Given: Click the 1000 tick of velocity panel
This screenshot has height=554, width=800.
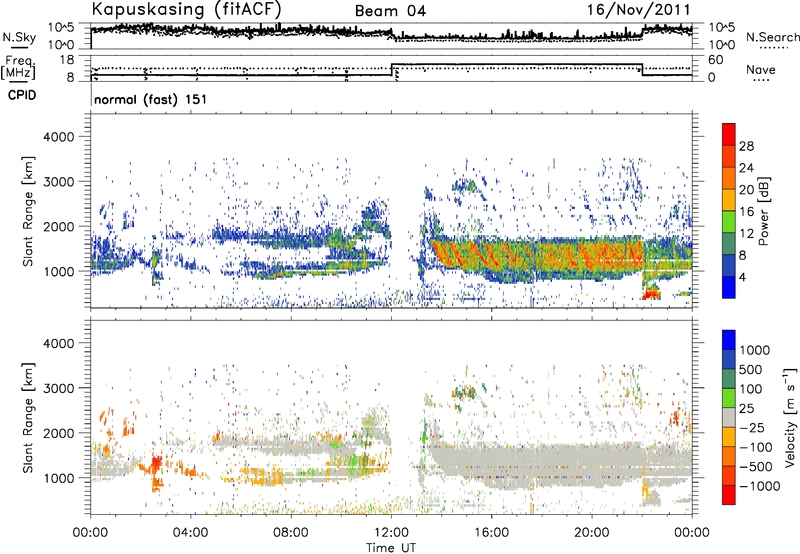Looking at the screenshot, I should pyautogui.click(x=62, y=478).
